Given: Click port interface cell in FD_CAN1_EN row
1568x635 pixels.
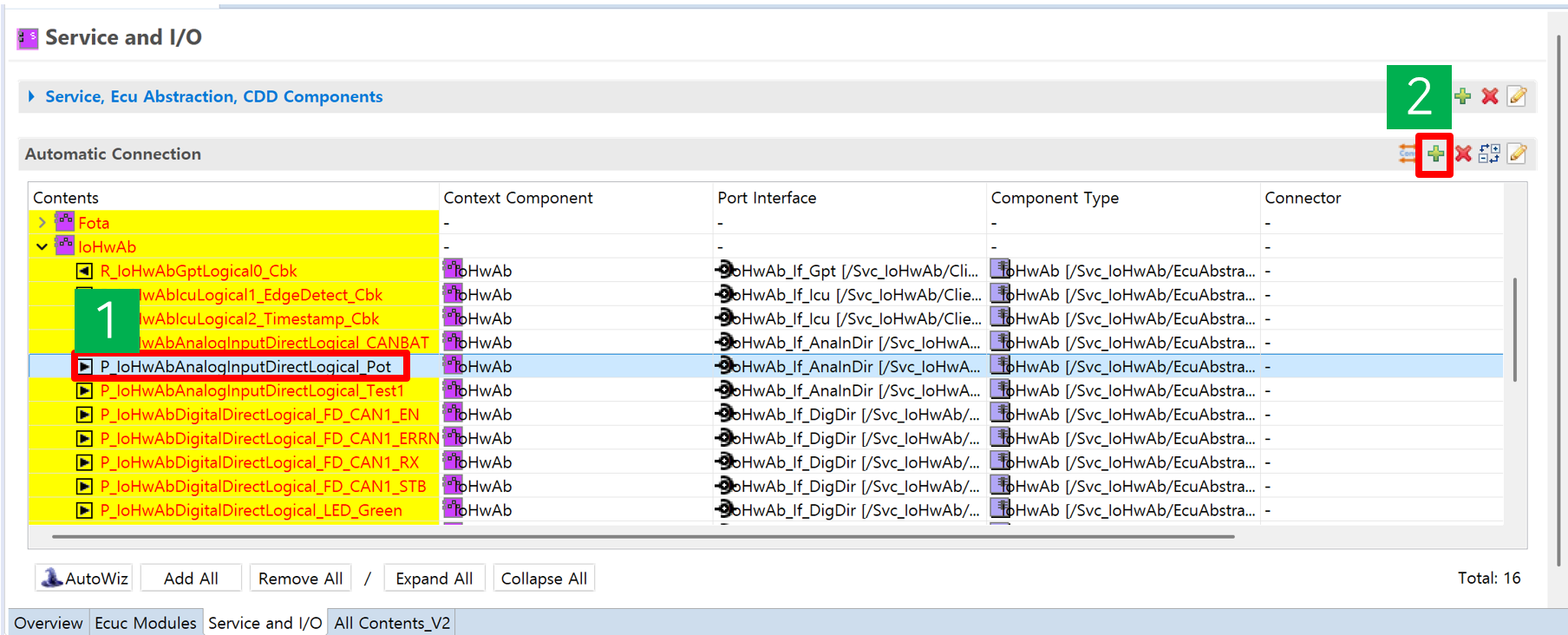Looking at the screenshot, I should (x=850, y=415).
